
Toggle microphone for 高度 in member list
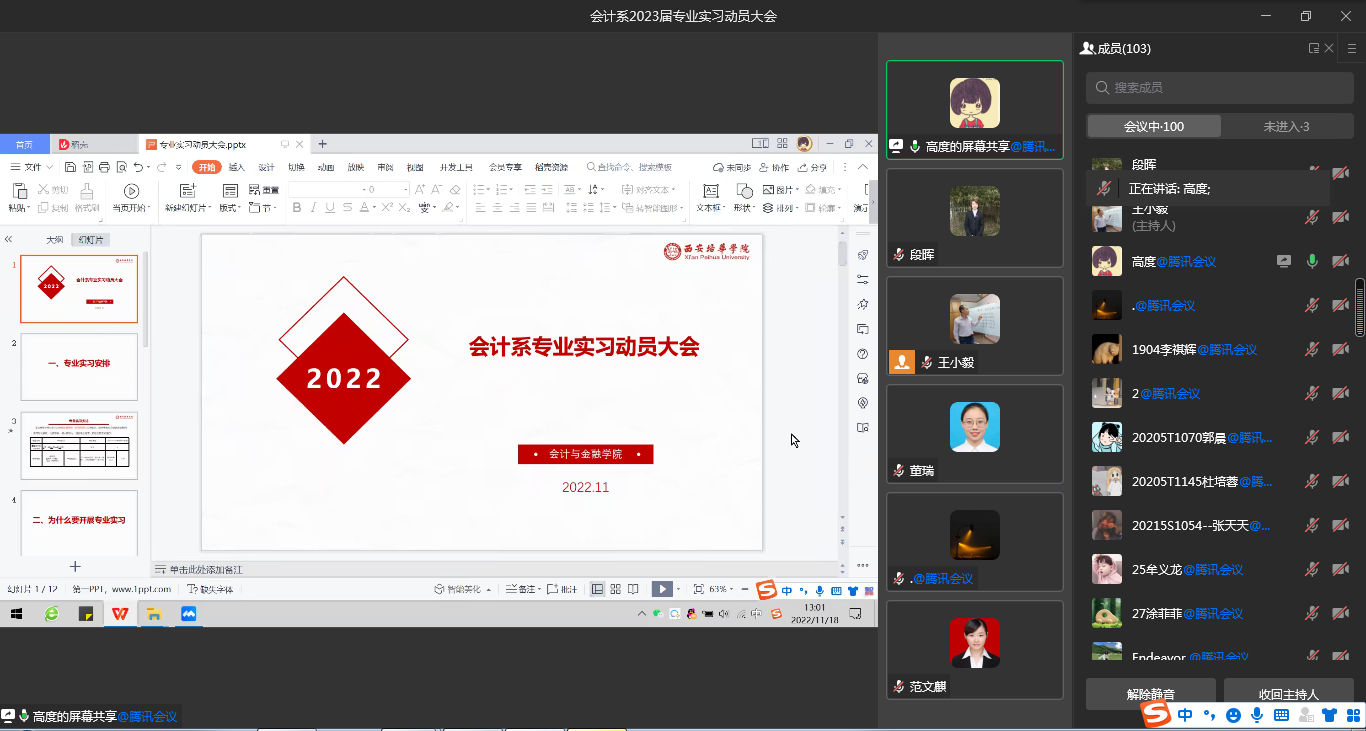[1312, 262]
